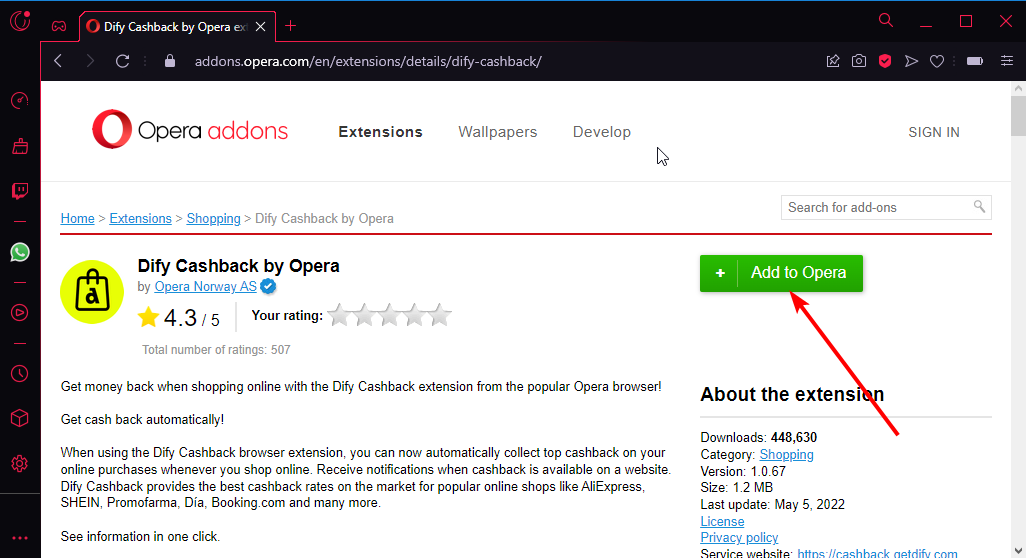Take a snapshot with camera icon

(x=858, y=61)
